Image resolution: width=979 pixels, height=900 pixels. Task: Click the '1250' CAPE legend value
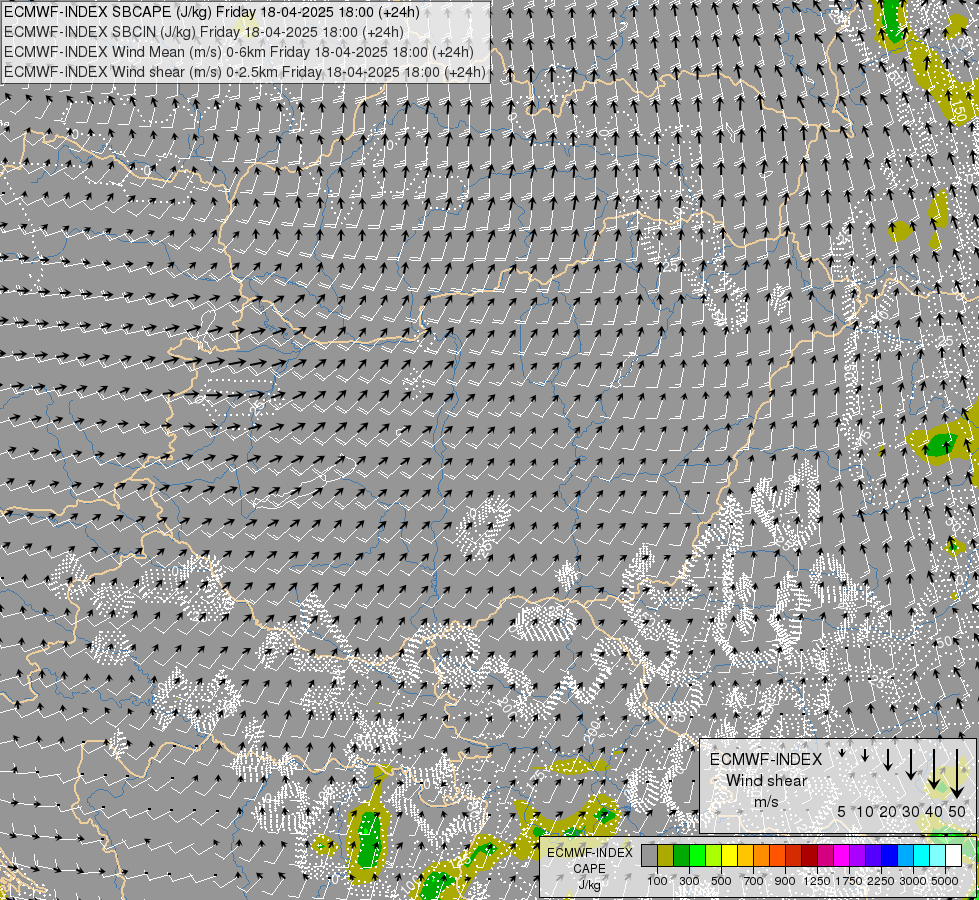(x=817, y=881)
